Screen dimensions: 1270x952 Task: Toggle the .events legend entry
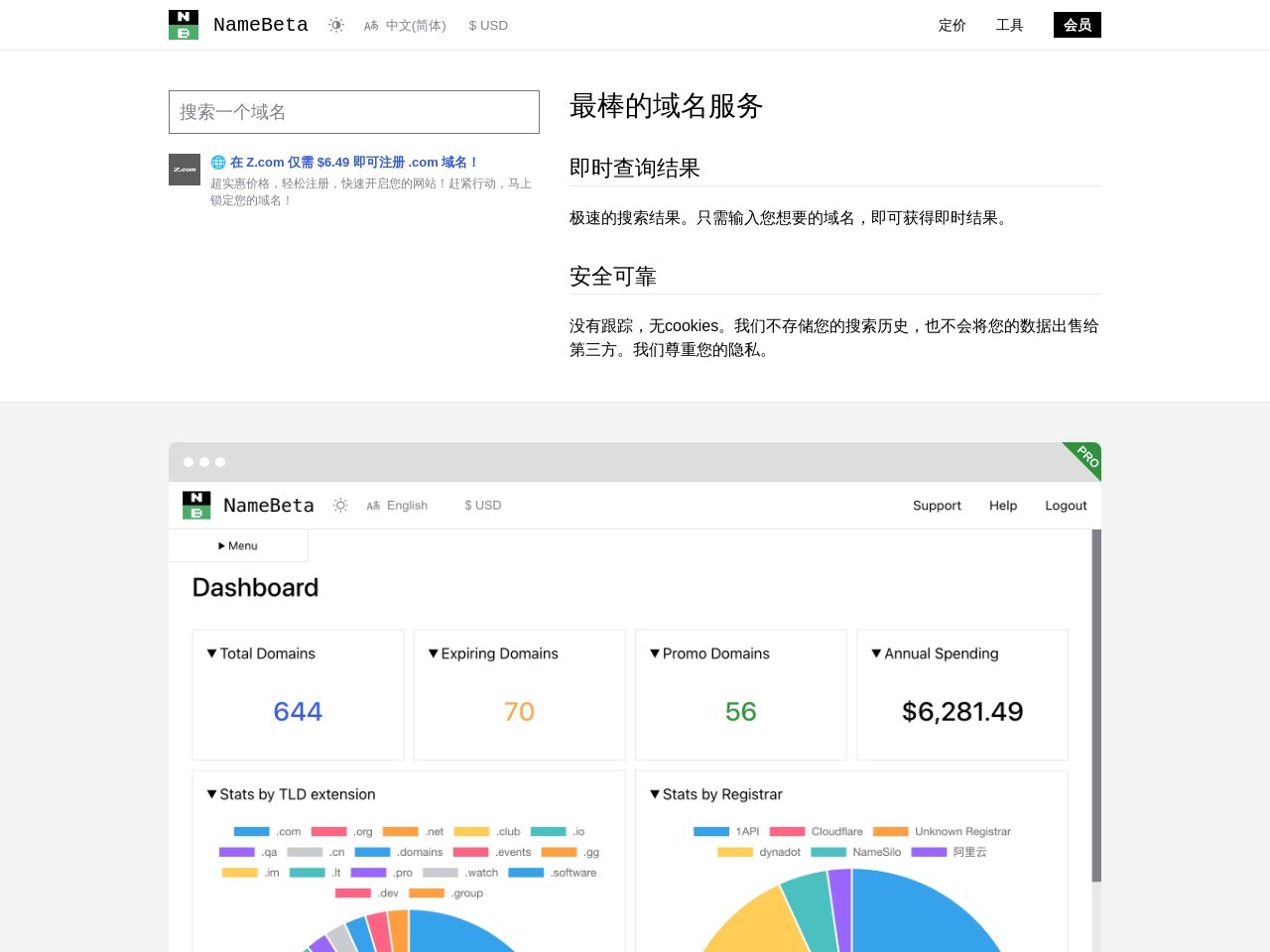pos(492,852)
